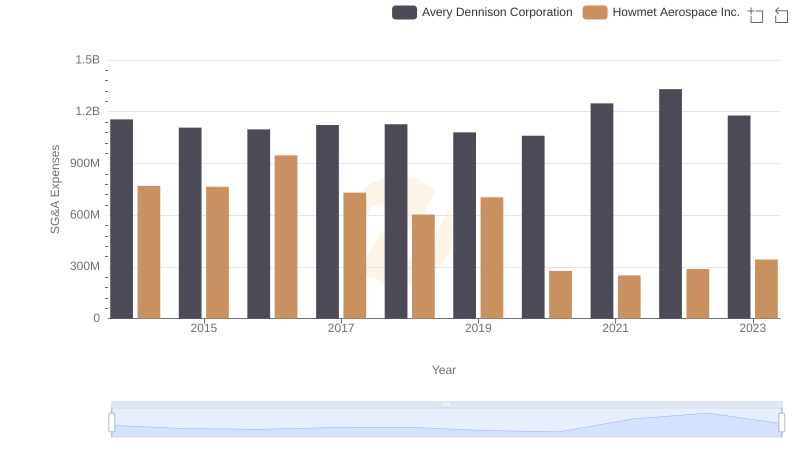Toggle Howmet Aerospace Inc. legend series
This screenshot has height=461, width=800.
coord(661,12)
